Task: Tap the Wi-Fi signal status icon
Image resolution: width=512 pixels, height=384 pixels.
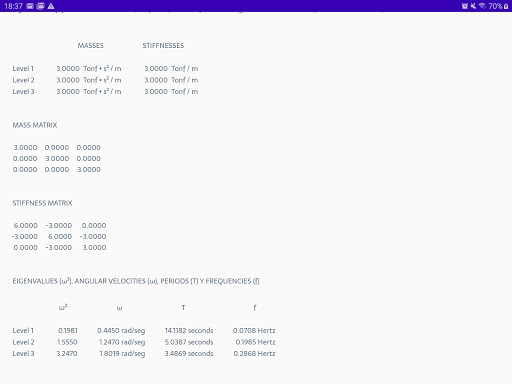Action: coord(482,6)
